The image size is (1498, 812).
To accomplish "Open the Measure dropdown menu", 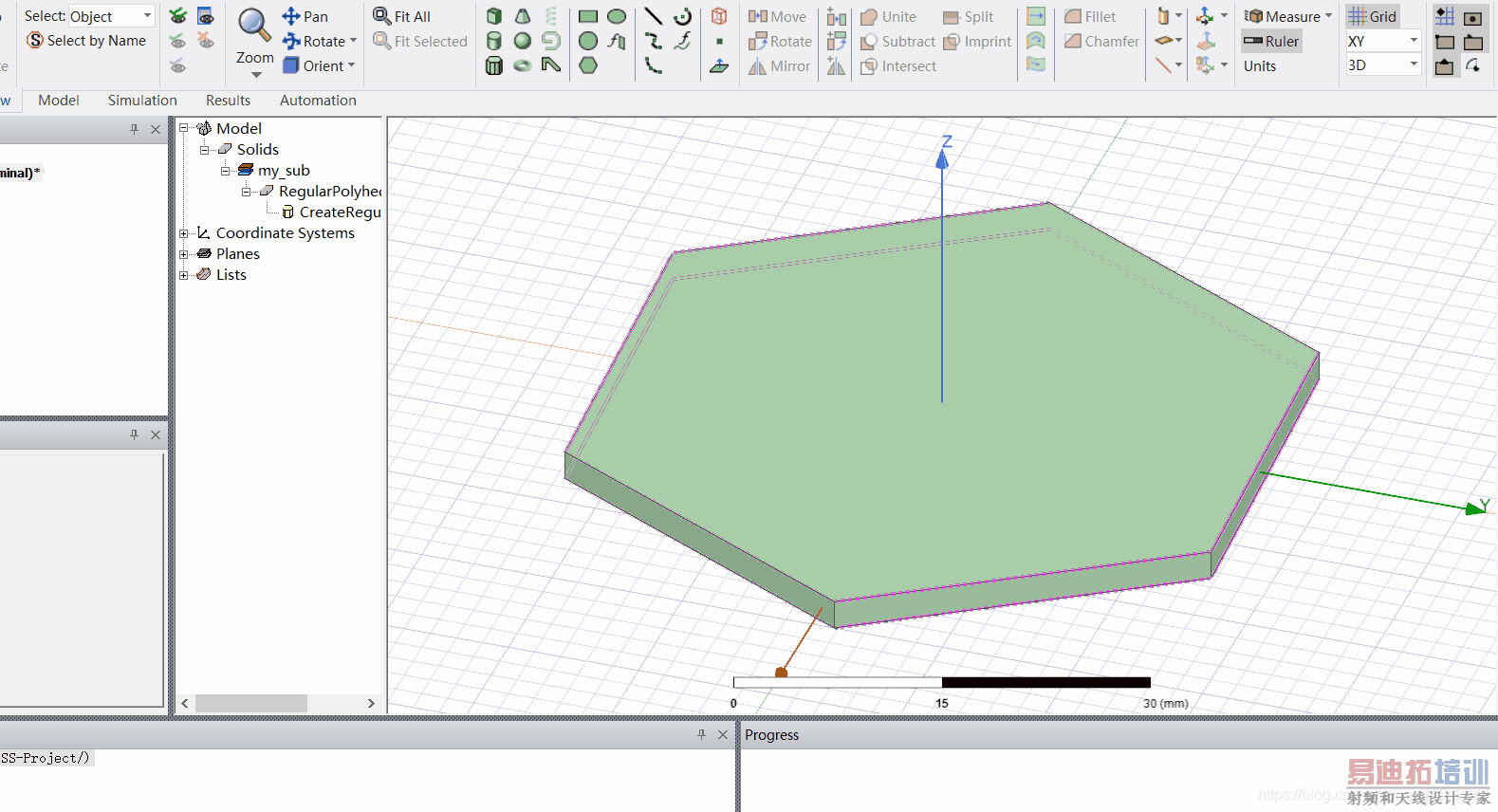I will [x=1287, y=16].
